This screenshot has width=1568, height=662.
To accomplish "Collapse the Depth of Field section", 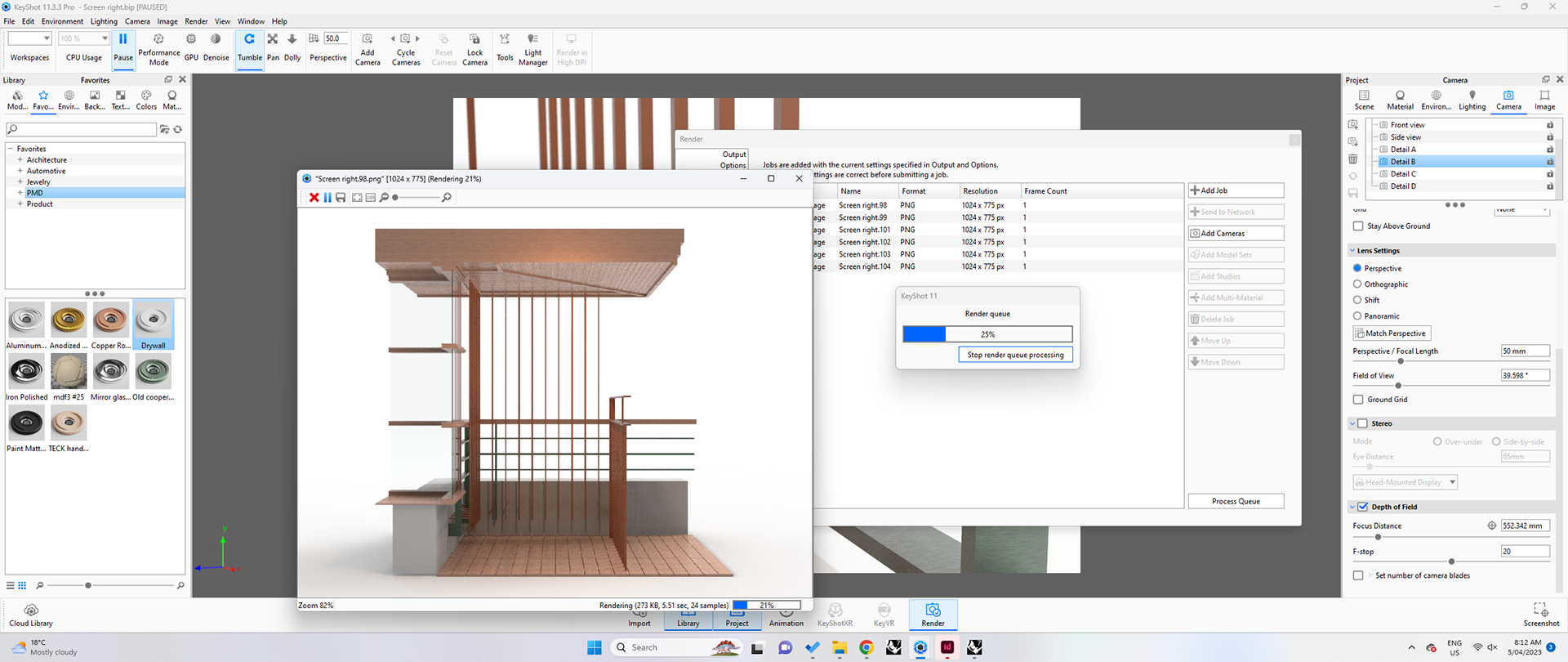I will 1352,507.
